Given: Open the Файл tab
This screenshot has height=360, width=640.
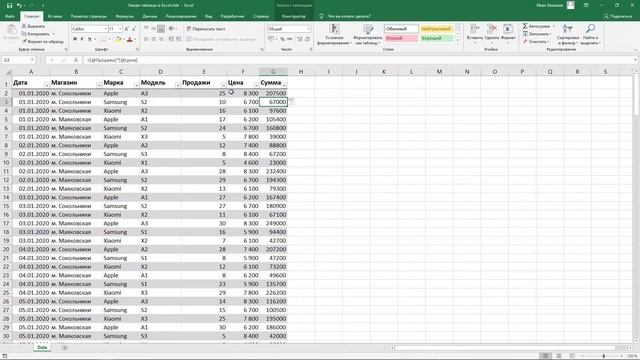Looking at the screenshot, I should (10, 16).
